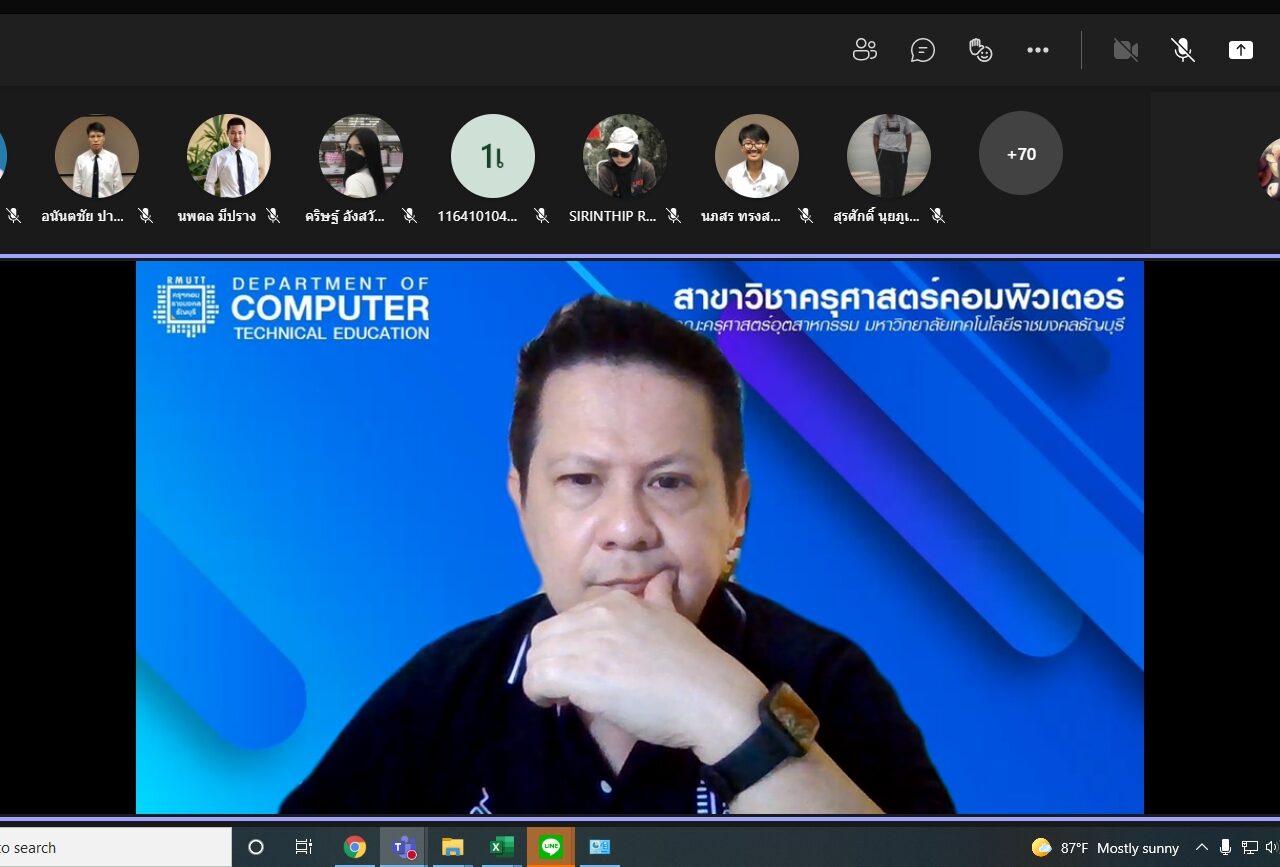This screenshot has height=867, width=1280.
Task: Toggle the camera on
Action: [x=1126, y=50]
